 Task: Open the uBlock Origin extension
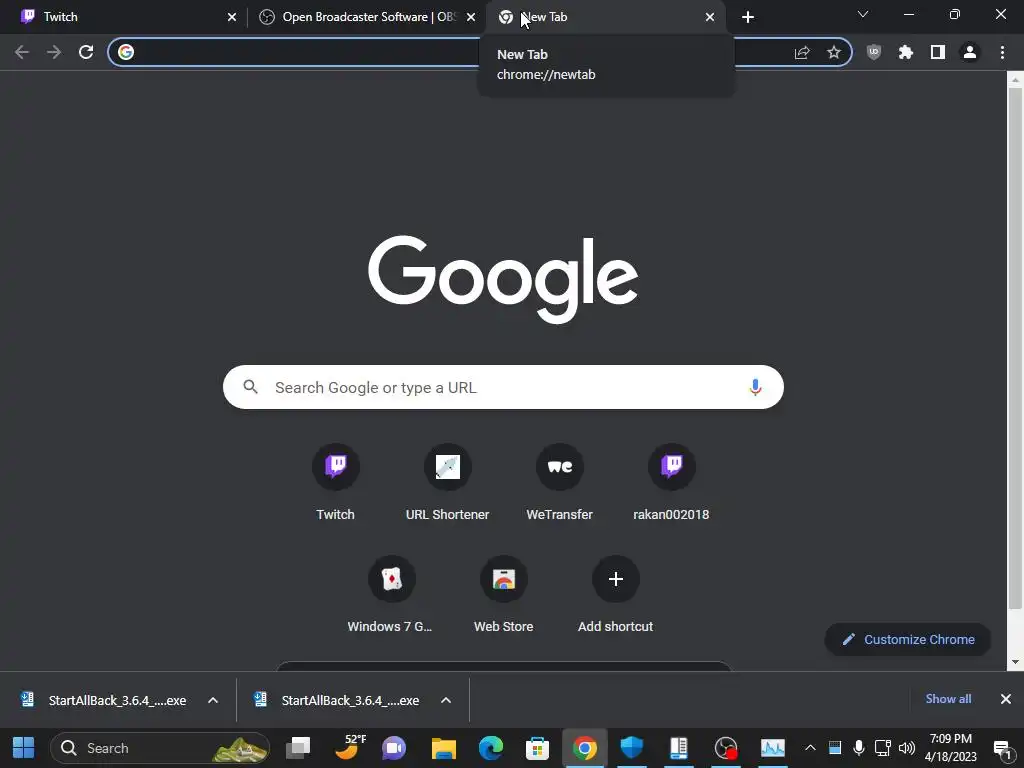[874, 52]
